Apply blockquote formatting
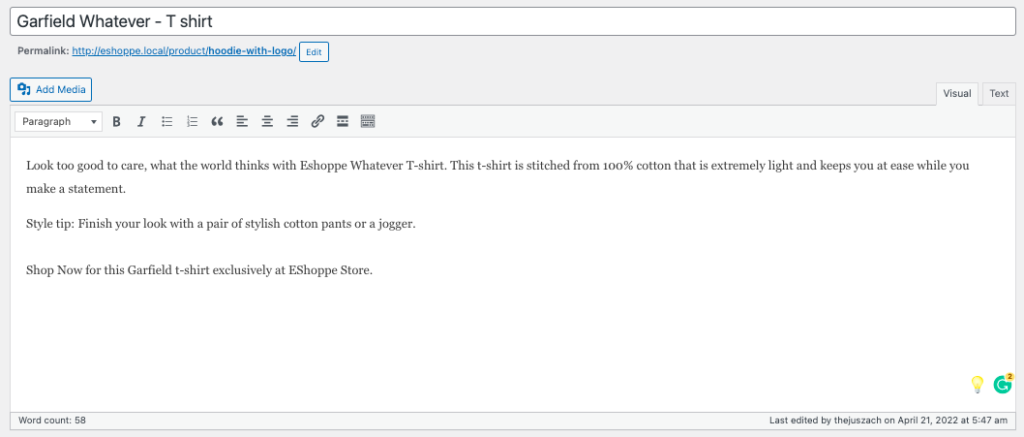Viewport: 1024px width, 437px height. tap(217, 121)
